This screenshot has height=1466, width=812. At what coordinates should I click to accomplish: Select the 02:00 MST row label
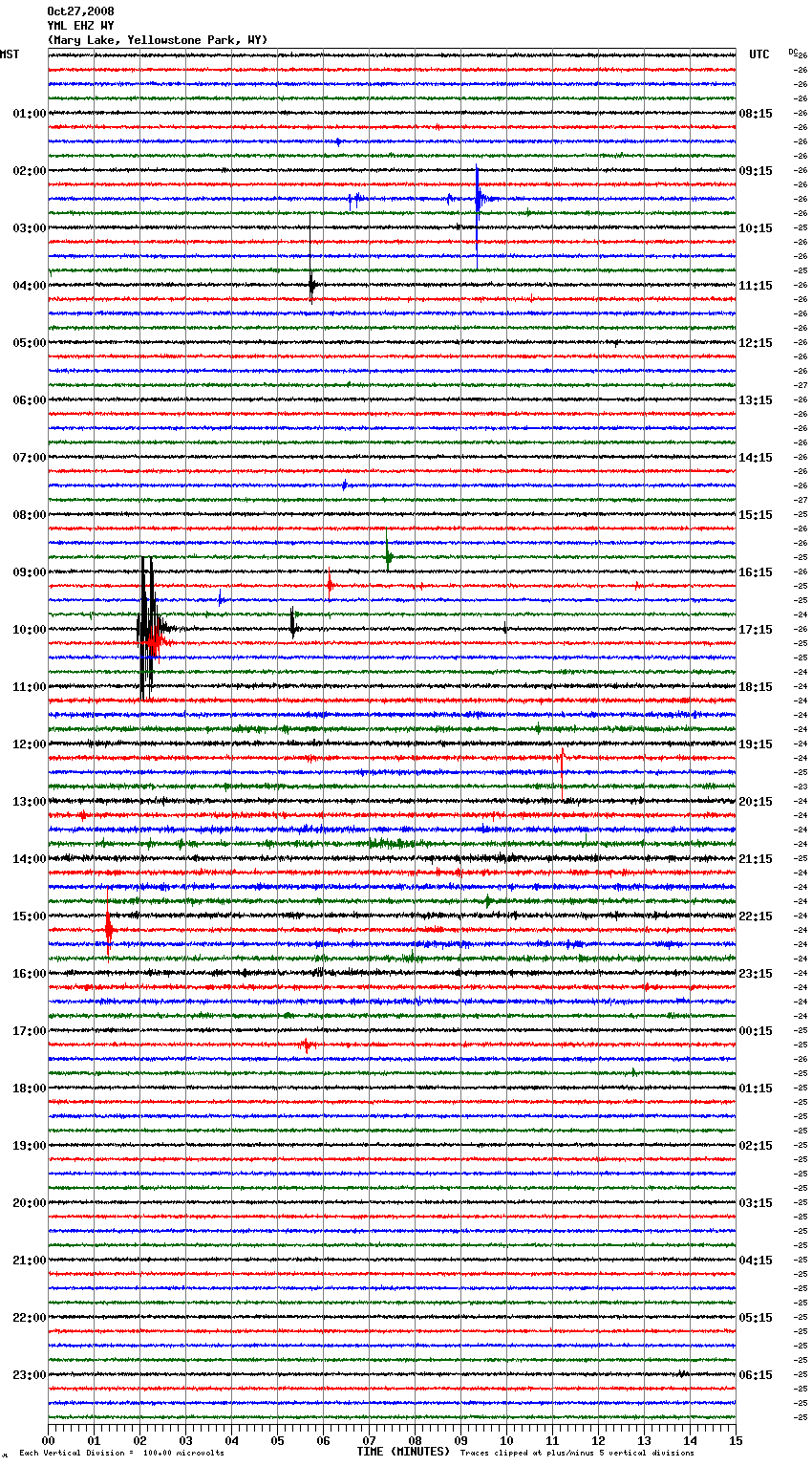click(x=30, y=171)
